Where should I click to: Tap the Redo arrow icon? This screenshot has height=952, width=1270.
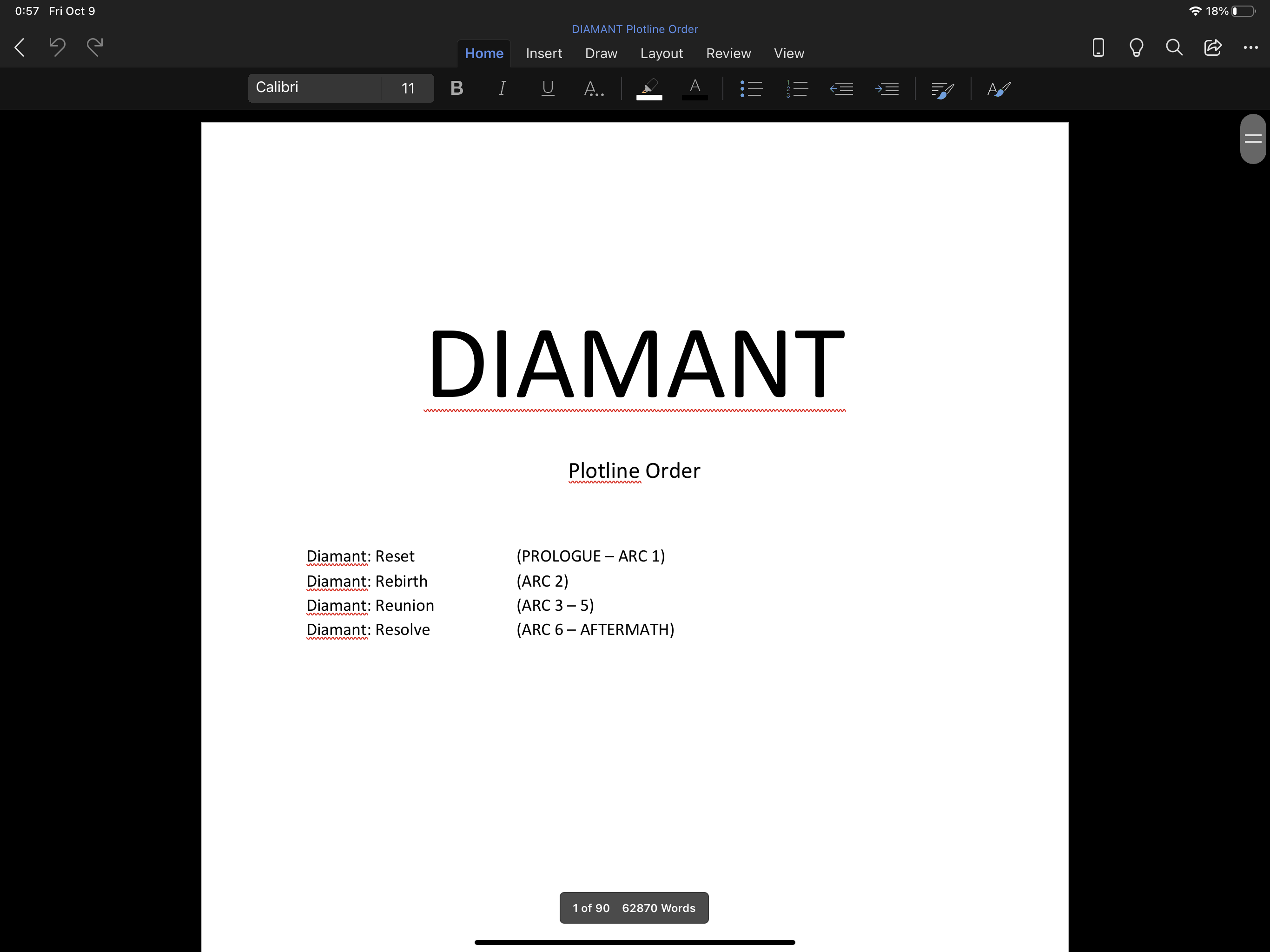[x=95, y=47]
